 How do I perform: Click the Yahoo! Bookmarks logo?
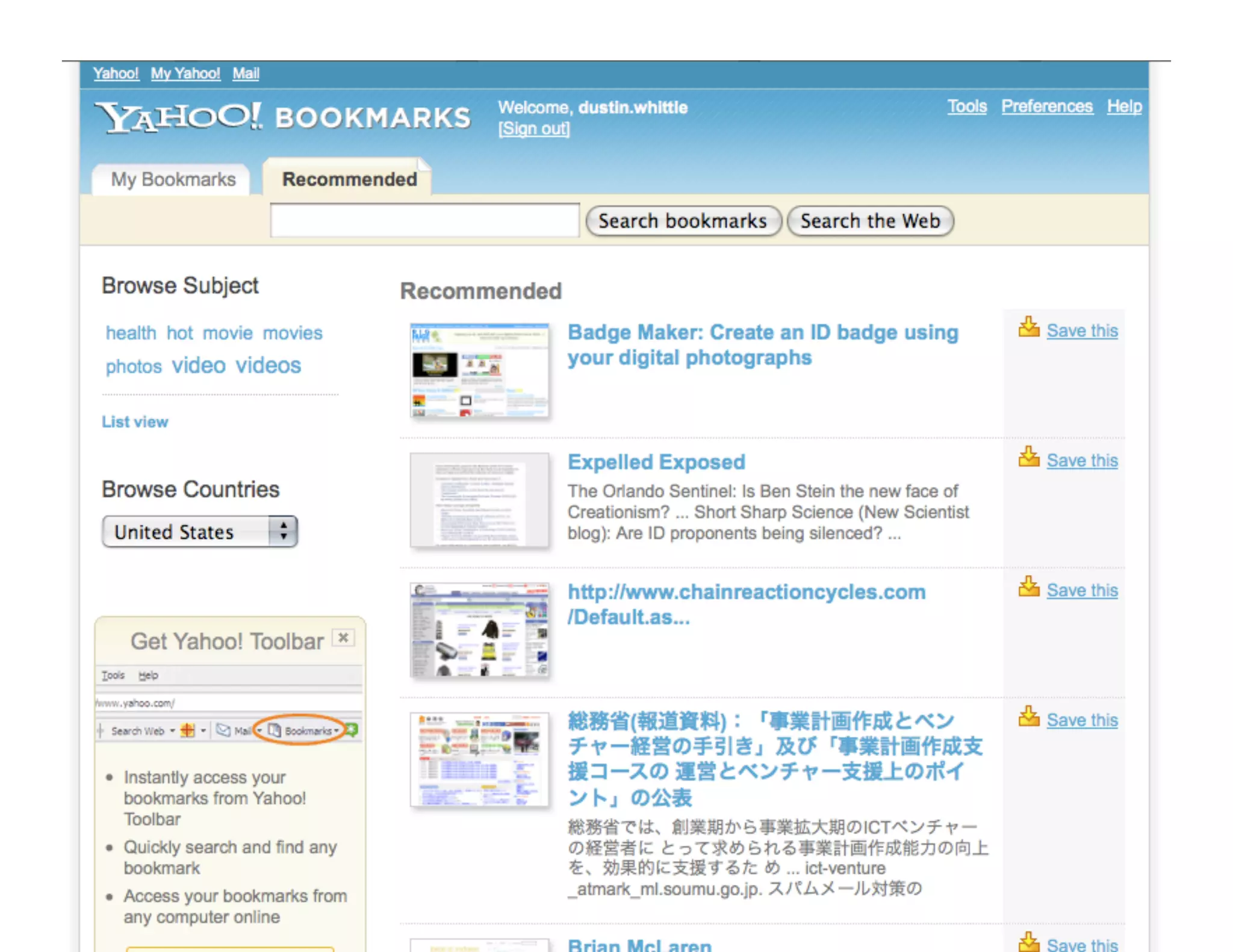click(283, 117)
